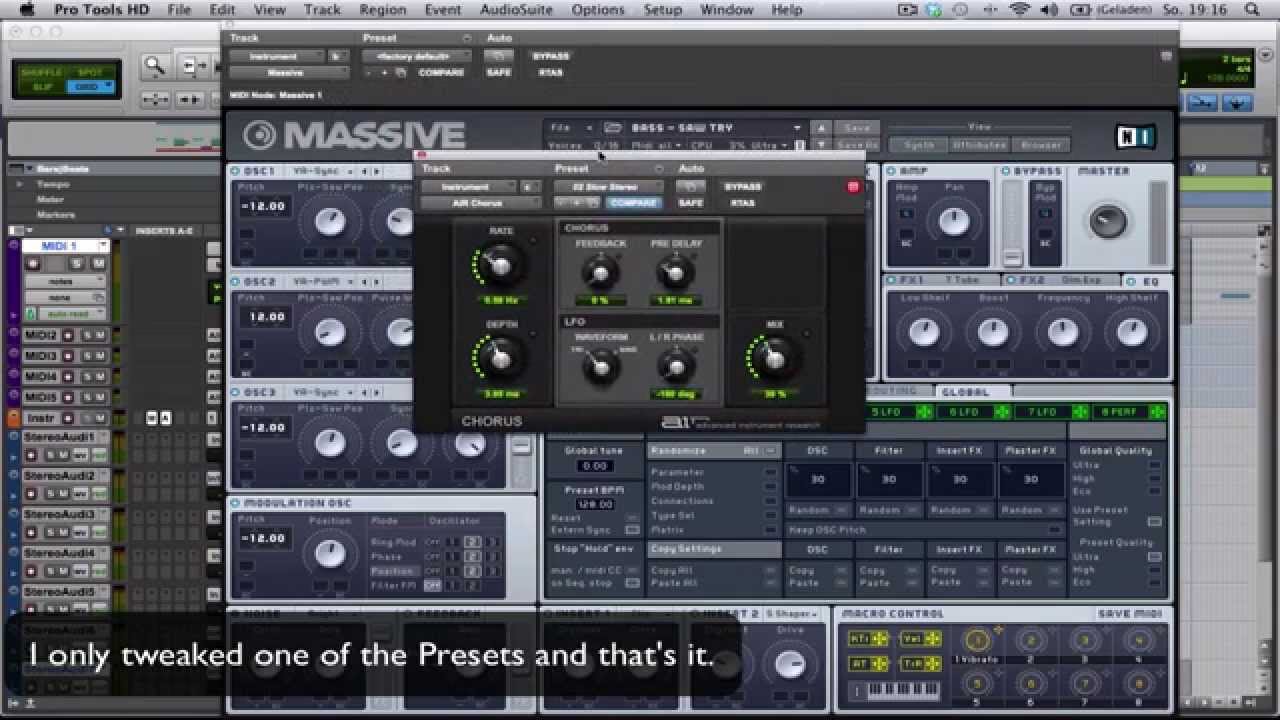This screenshot has width=1280, height=720.
Task: Click COMPARE in the AIR Chorus window
Action: tap(634, 203)
